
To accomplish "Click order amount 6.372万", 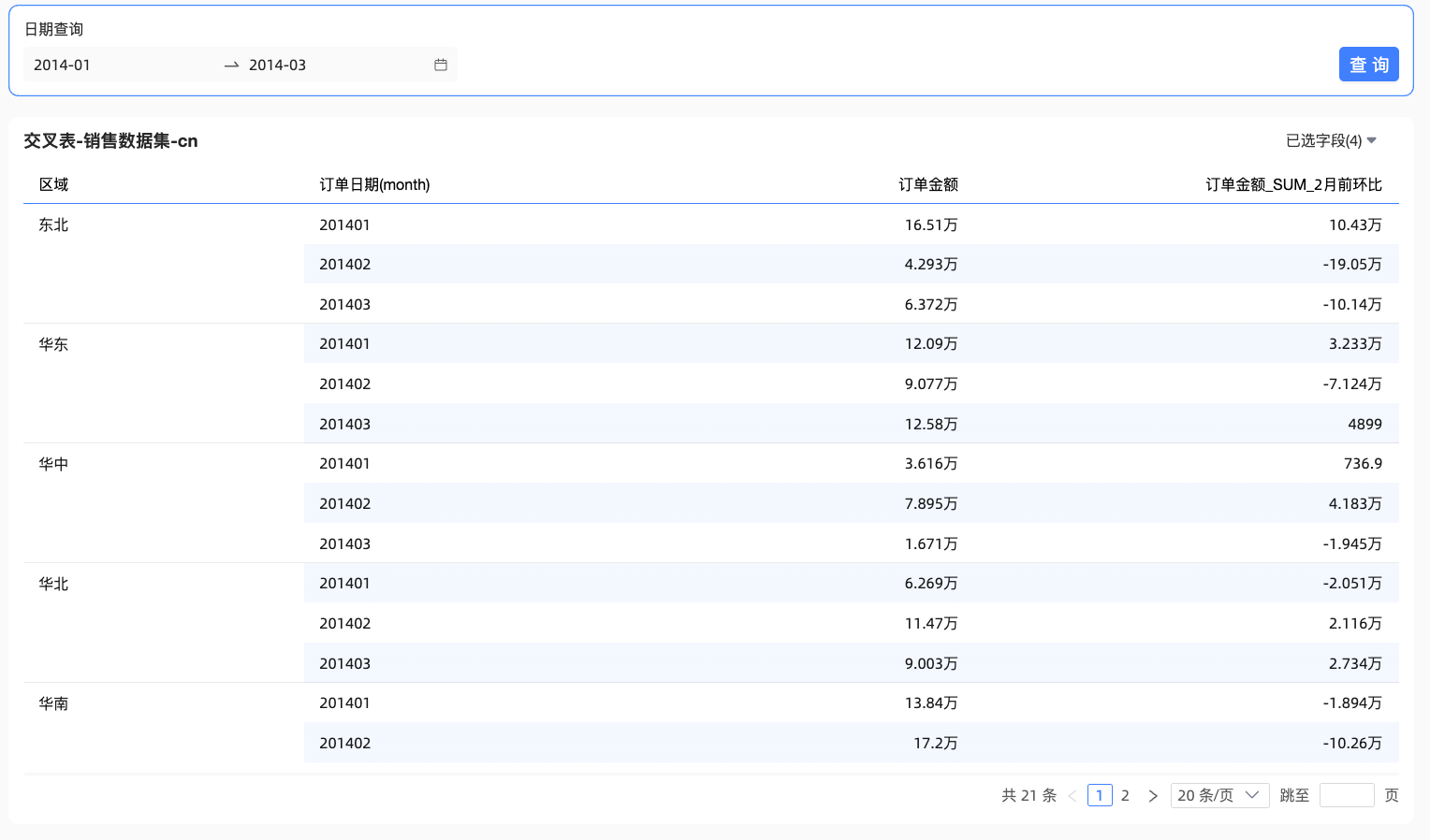I will pos(931,304).
